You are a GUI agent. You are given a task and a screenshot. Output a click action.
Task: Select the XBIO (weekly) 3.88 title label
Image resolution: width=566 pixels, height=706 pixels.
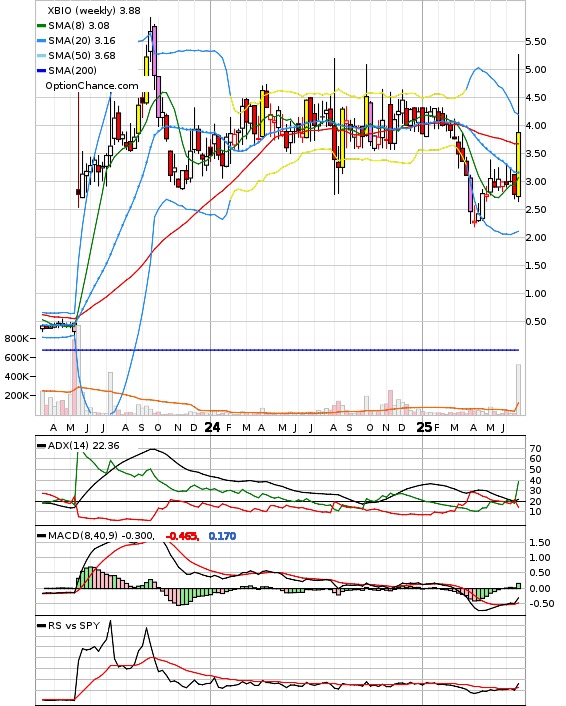[94, 10]
